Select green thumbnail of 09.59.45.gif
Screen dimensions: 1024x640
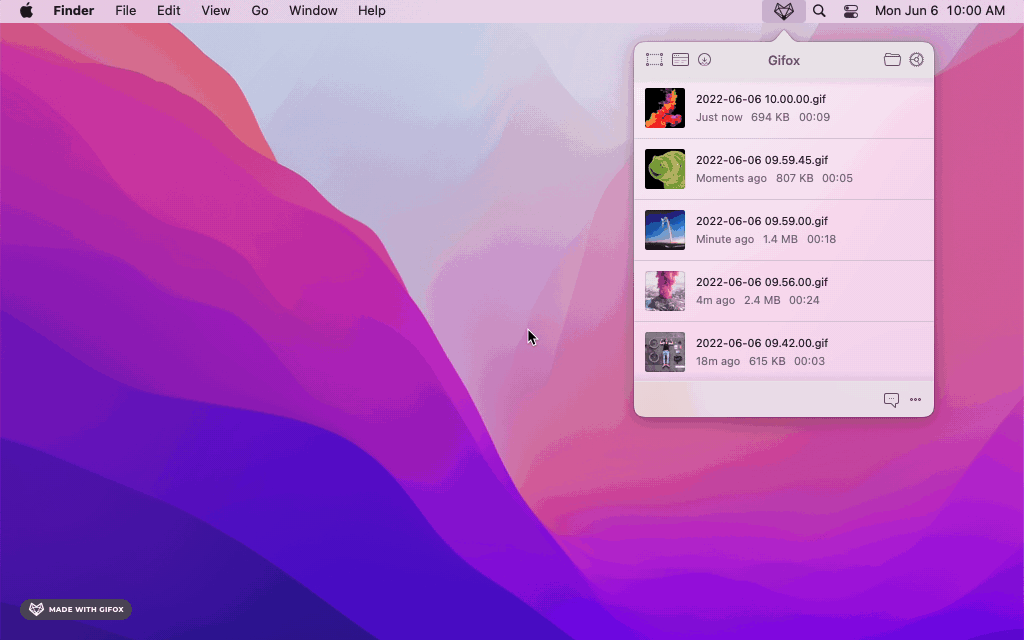pyautogui.click(x=665, y=169)
